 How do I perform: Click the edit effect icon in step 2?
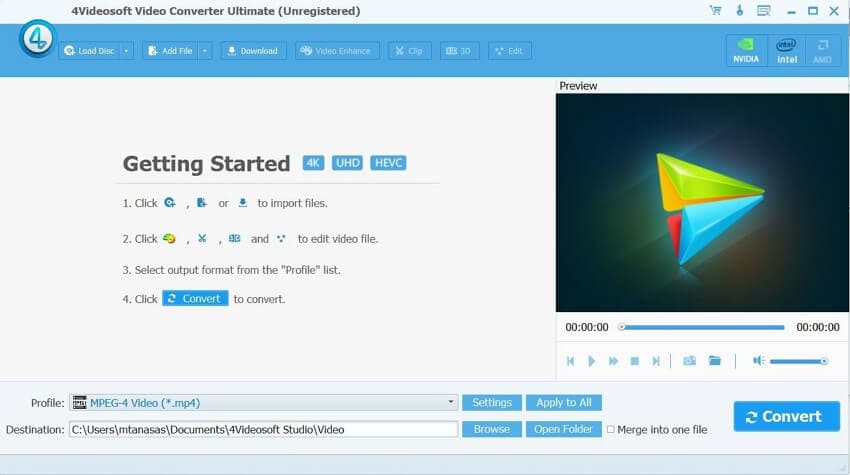coord(281,238)
